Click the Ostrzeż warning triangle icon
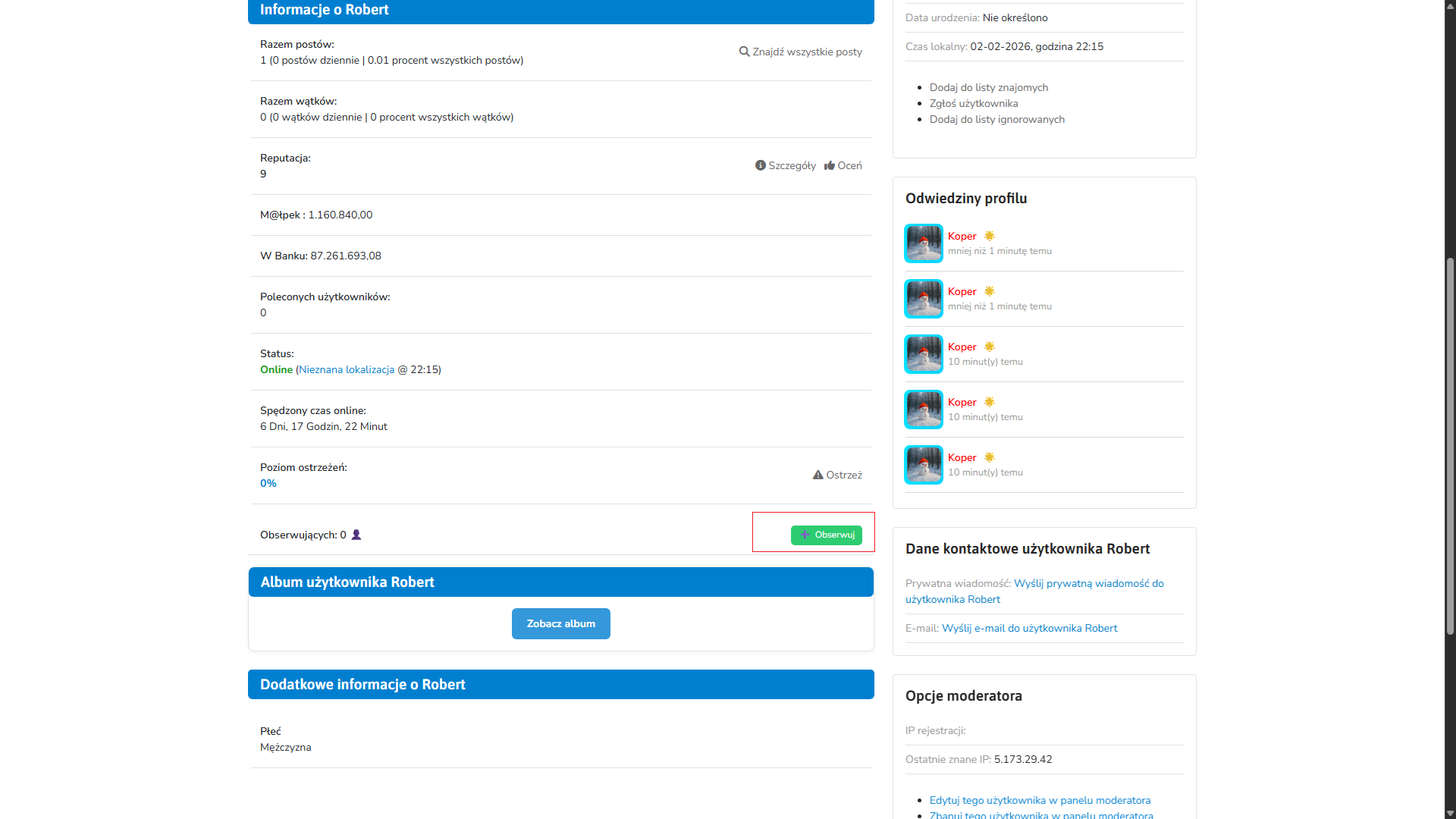The width and height of the screenshot is (1456, 819). tap(817, 475)
